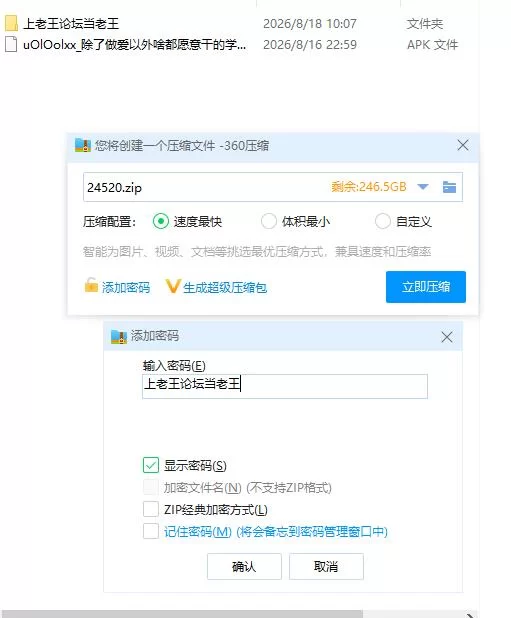Viewport: 511px width, 618px height.
Task: Close the 添加密码 dialog
Action: [447, 337]
